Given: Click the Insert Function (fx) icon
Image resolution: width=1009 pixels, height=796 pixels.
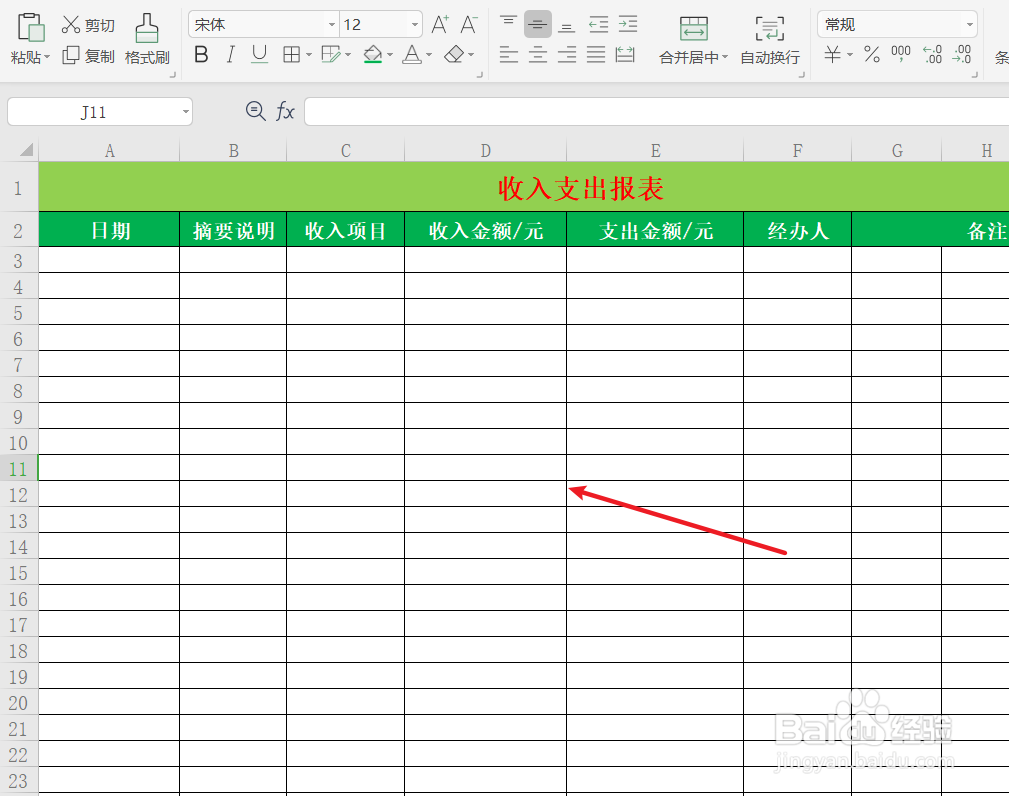Looking at the screenshot, I should tap(285, 111).
